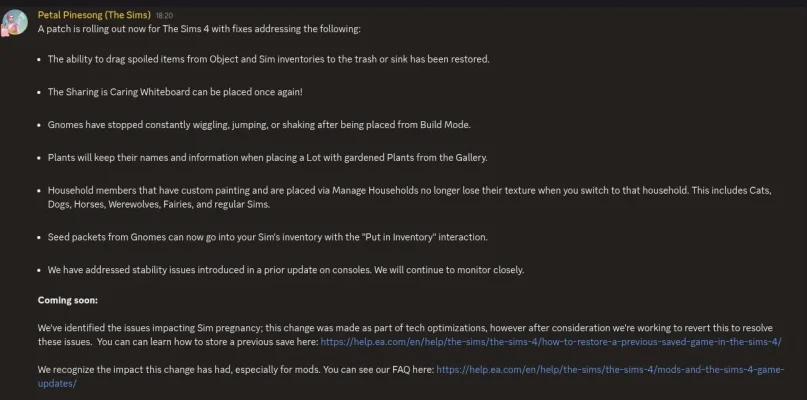Viewport: 807px width, 400px height.
Task: Select the Seed packets from Gnomes bullet
Action: [x=268, y=237]
